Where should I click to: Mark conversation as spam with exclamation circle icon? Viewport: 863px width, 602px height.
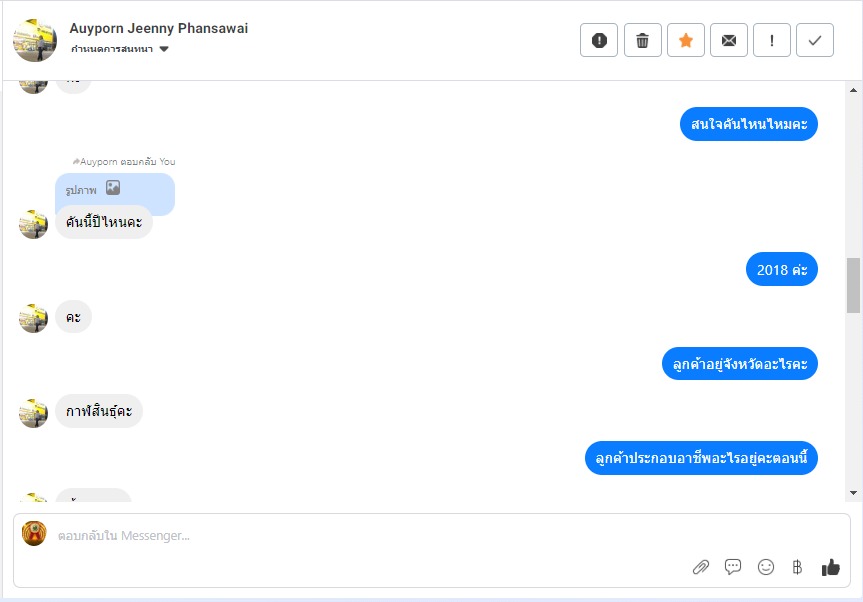(x=599, y=40)
